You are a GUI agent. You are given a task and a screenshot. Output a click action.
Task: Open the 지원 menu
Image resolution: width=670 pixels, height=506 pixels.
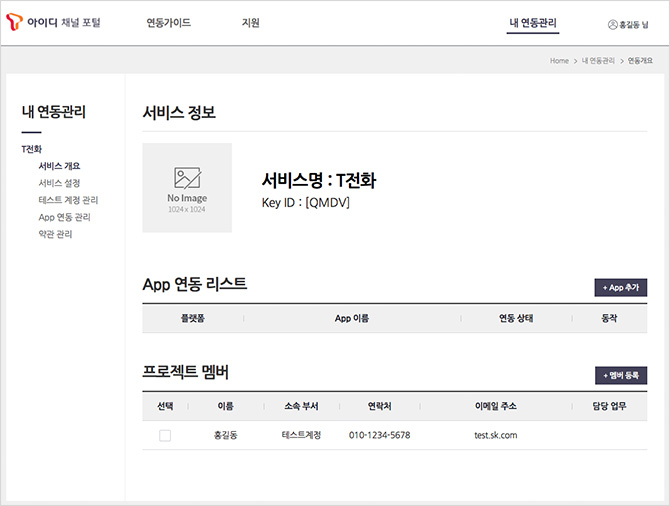pos(250,22)
